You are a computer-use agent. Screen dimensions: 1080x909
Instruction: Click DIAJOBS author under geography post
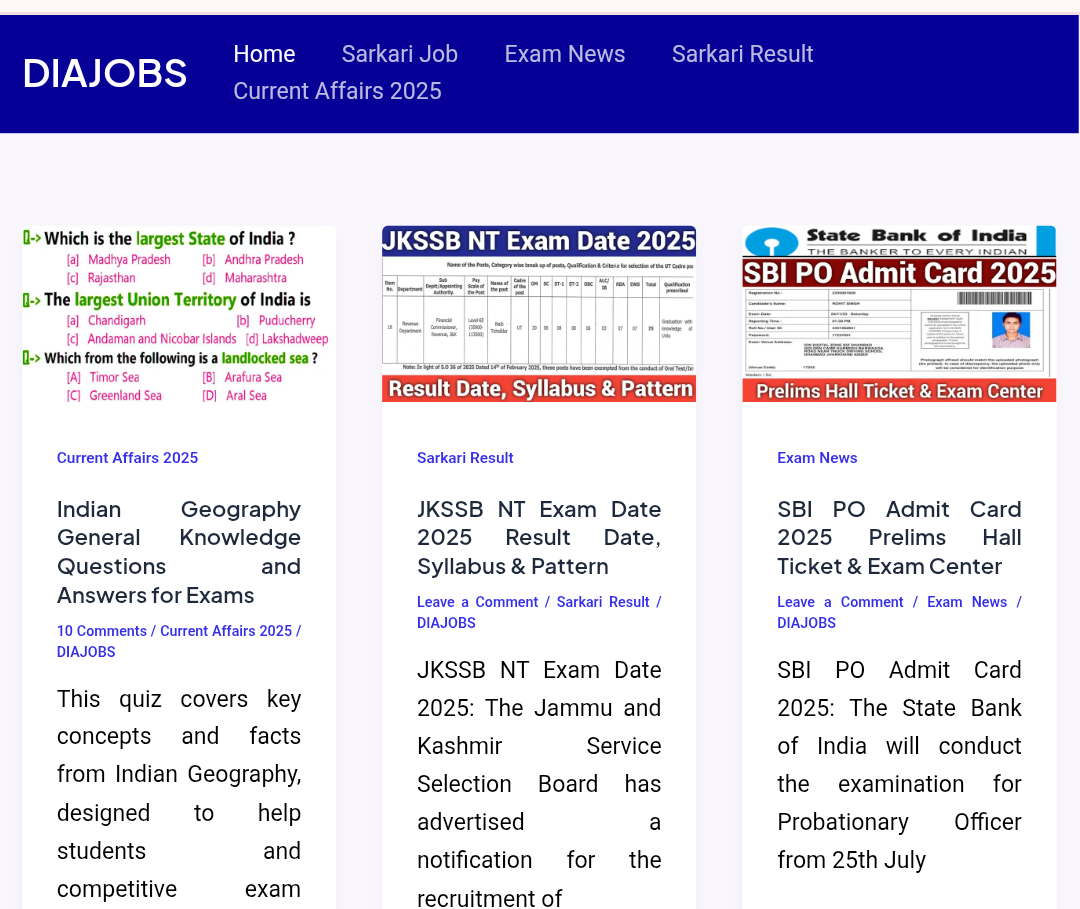86,651
